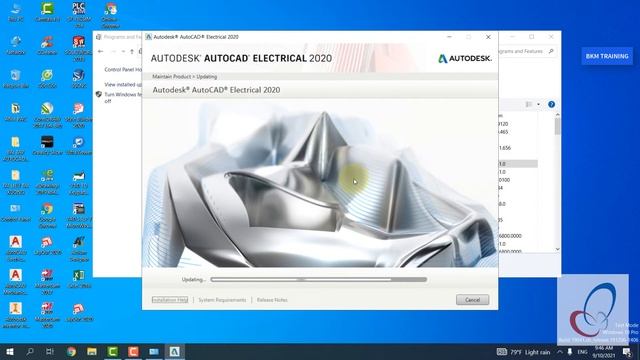
Task: Click Turn Windows features on or off
Action: 123,98
